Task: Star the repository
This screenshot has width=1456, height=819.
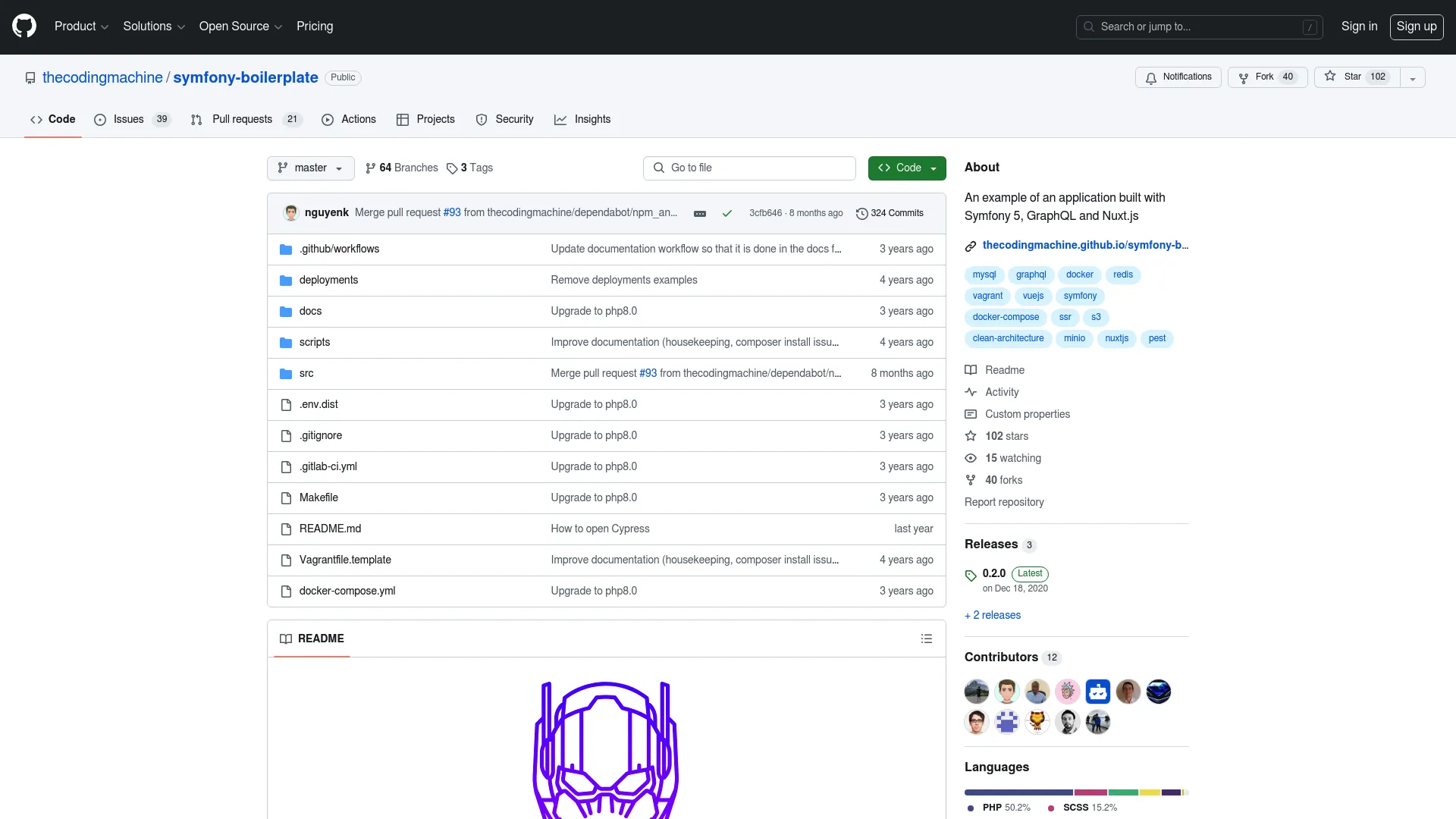Action: [x=1357, y=77]
